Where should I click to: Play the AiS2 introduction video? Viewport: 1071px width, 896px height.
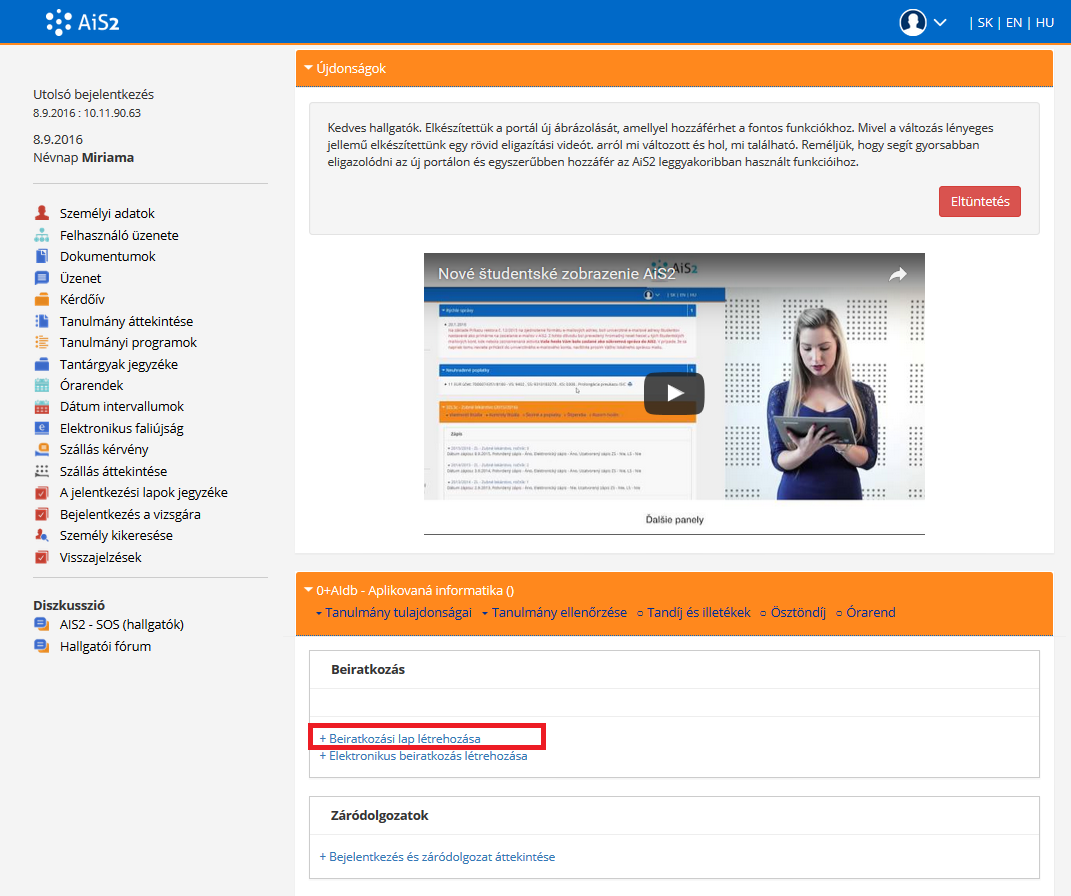(x=674, y=393)
